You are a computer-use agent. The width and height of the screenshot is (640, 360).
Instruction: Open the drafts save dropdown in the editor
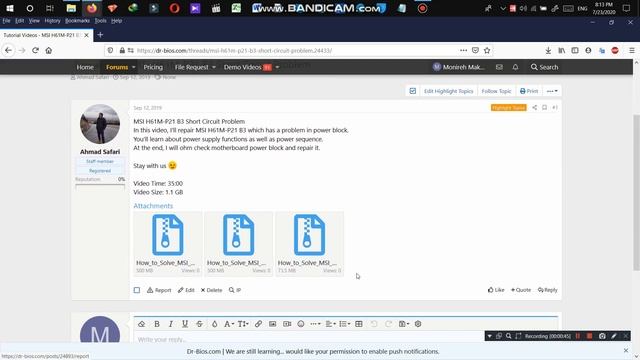pyautogui.click(x=404, y=324)
